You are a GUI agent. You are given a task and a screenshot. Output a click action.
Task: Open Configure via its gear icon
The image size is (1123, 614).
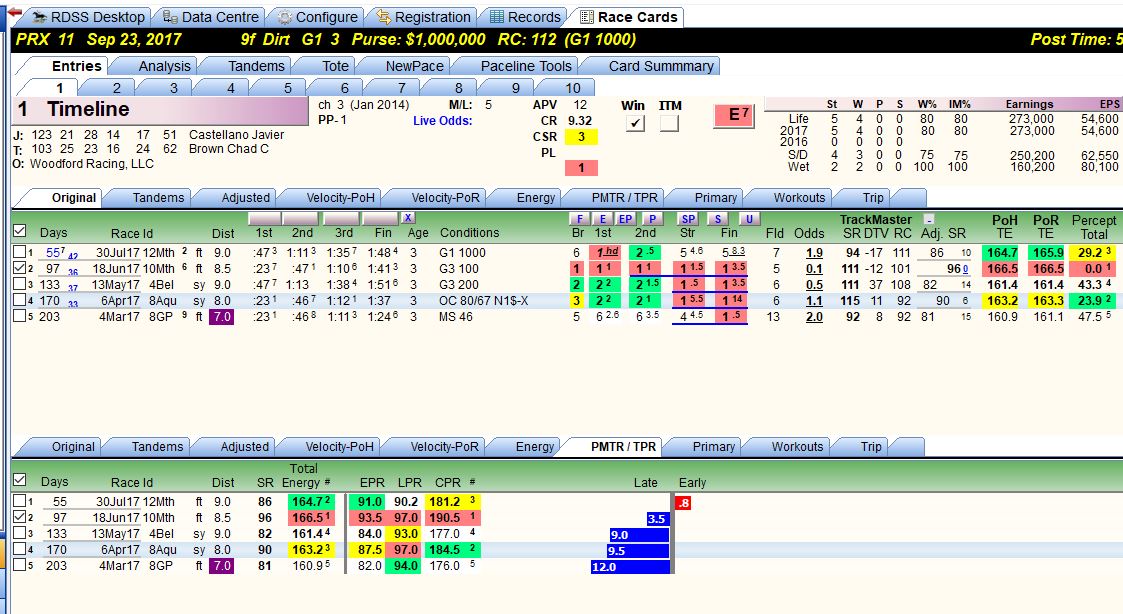click(284, 17)
